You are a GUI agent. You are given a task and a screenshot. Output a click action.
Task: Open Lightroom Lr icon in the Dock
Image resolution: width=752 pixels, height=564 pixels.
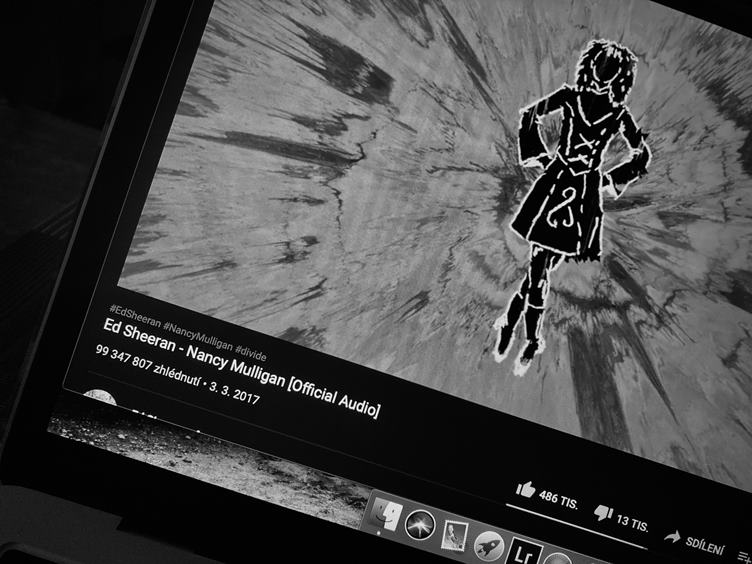click(x=525, y=552)
